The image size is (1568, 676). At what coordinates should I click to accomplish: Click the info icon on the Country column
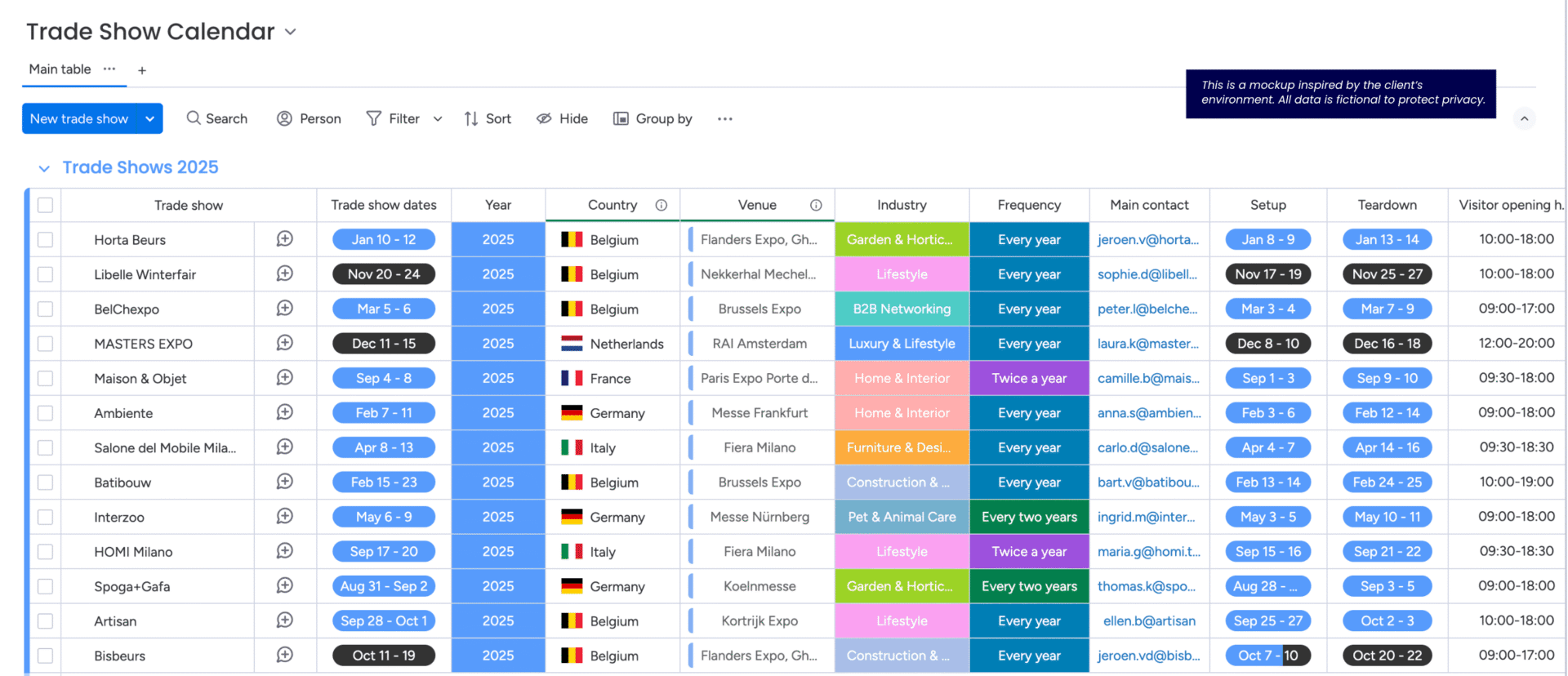[x=661, y=205]
